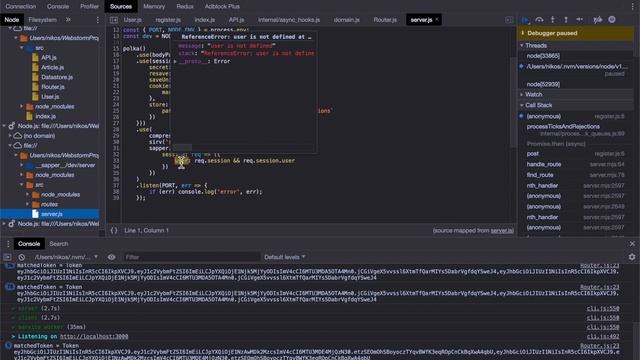The height and width of the screenshot is (360, 640).
Task: Open the User.js editor tab
Action: 133,20
